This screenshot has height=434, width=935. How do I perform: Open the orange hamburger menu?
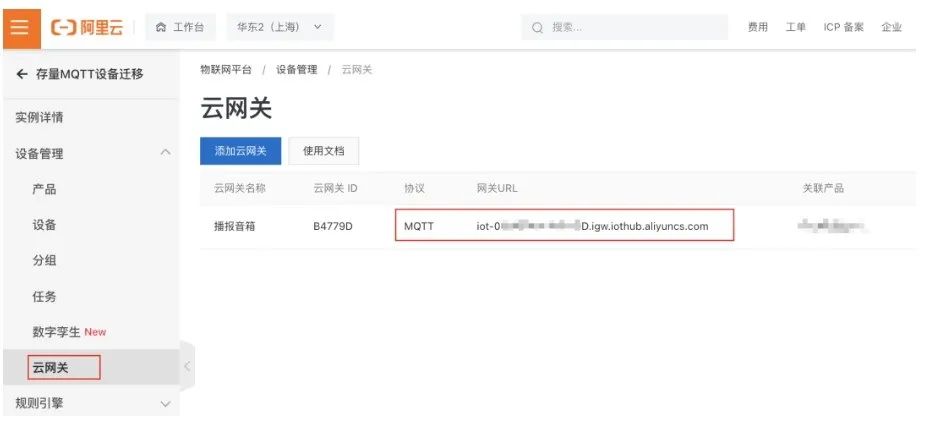[x=21, y=27]
